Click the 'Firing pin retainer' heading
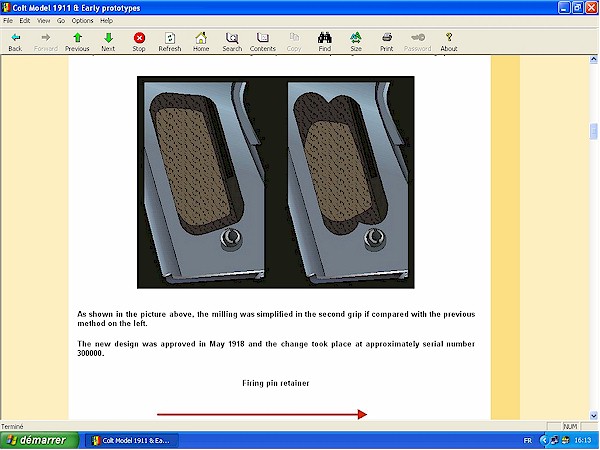Image resolution: width=600 pixels, height=450 pixels. tap(276, 383)
